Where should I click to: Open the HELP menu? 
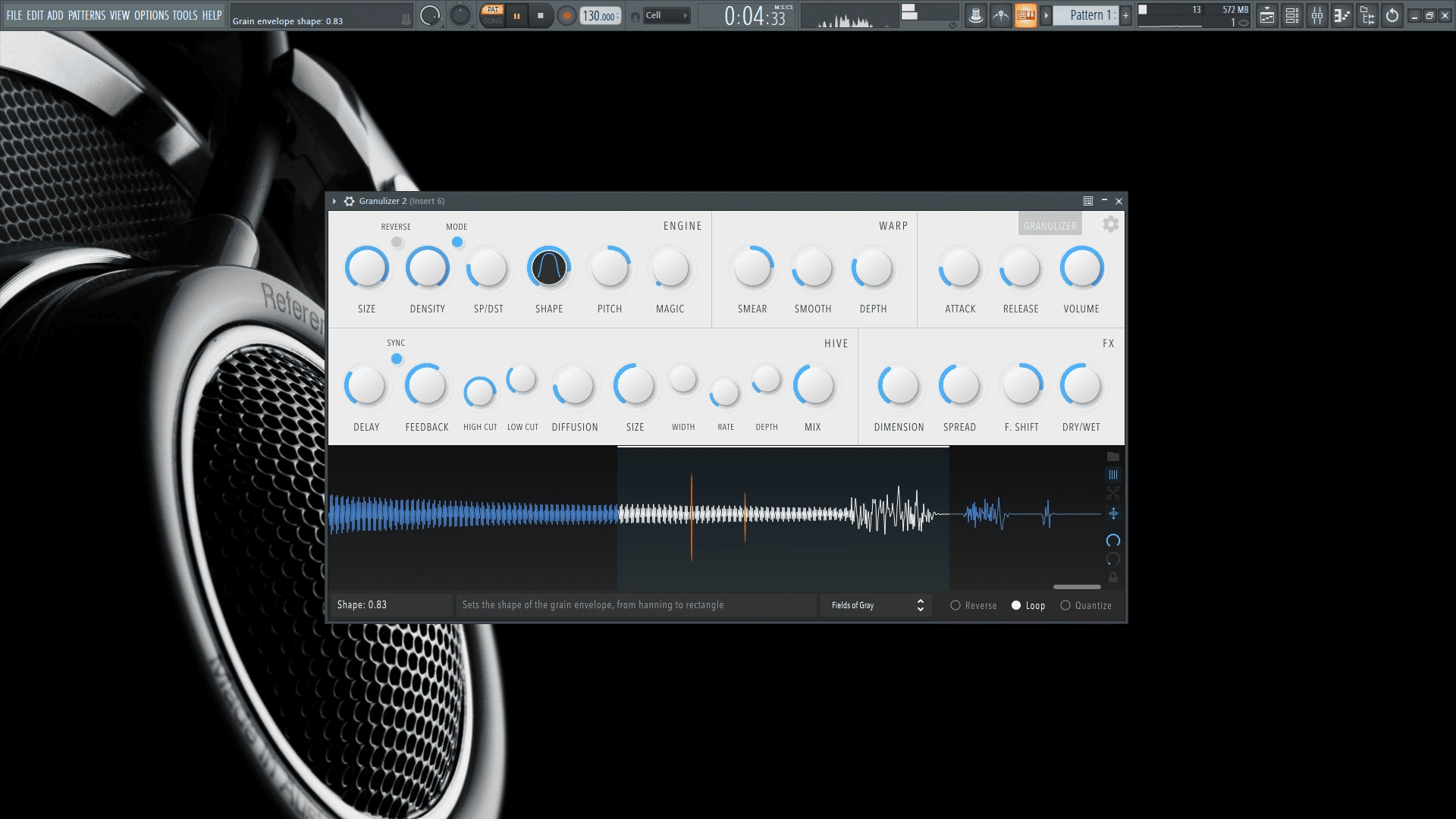point(212,15)
